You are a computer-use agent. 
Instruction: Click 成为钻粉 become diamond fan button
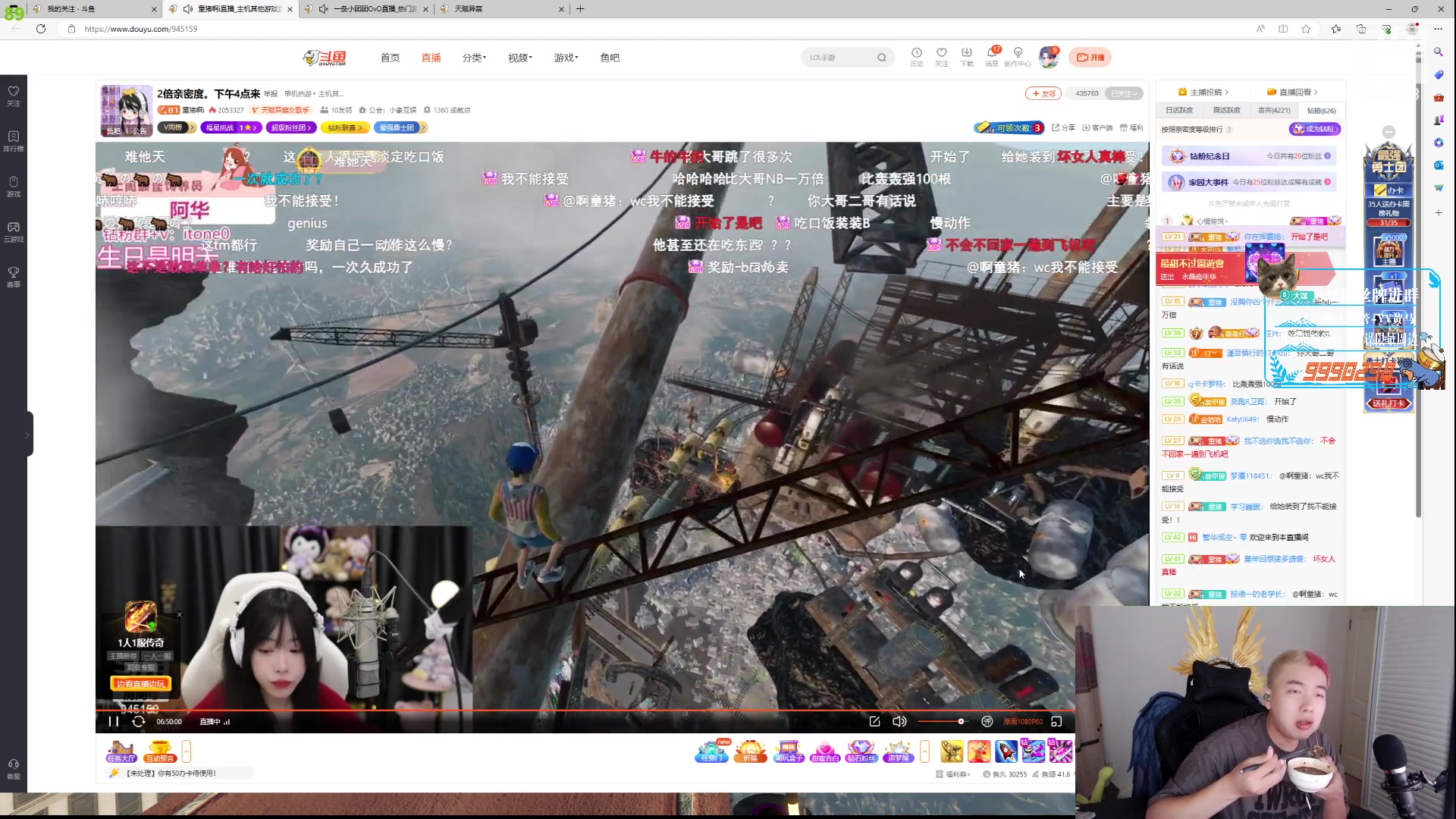1315,129
